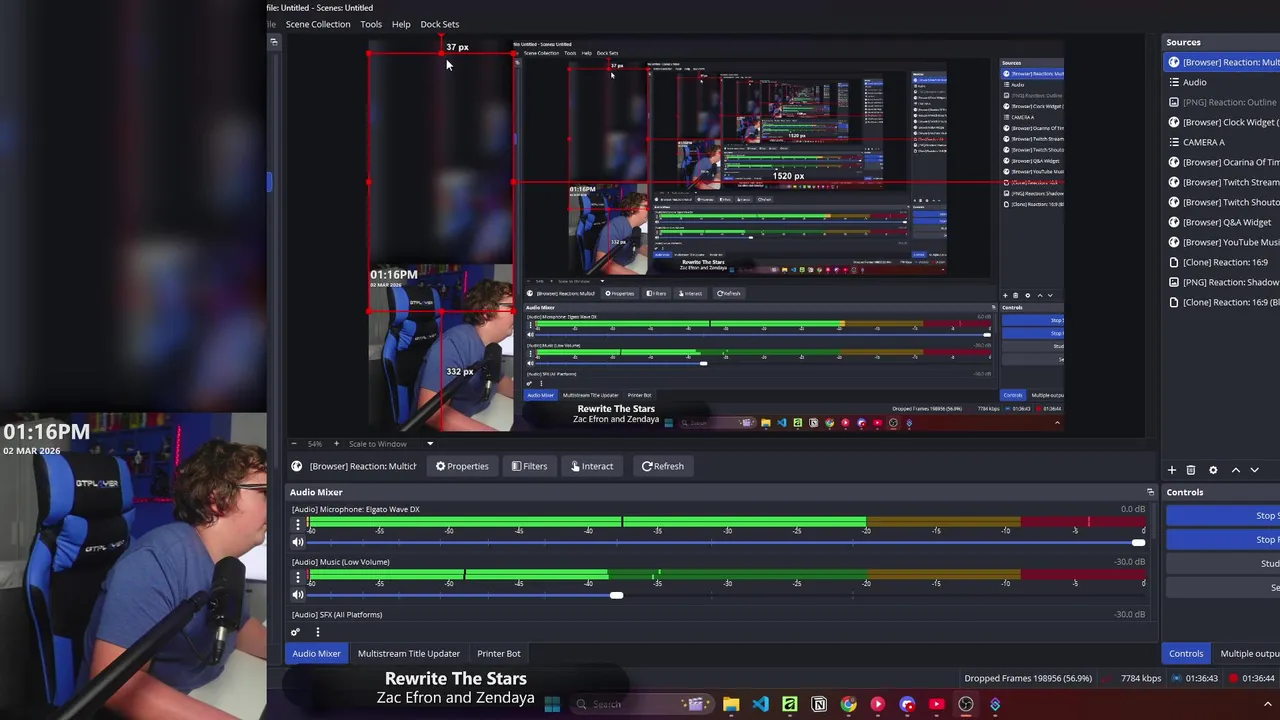The width and height of the screenshot is (1280, 720).
Task: Select [Browser] Q&A Widget source
Action: tap(1223, 222)
